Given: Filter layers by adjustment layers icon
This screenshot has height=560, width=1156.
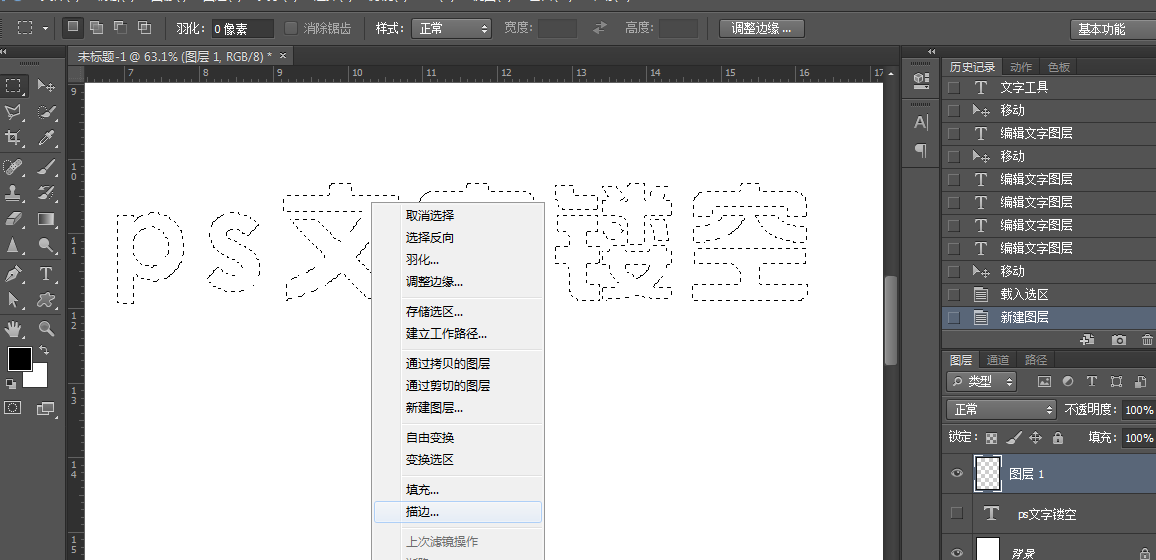Looking at the screenshot, I should point(1068,382).
